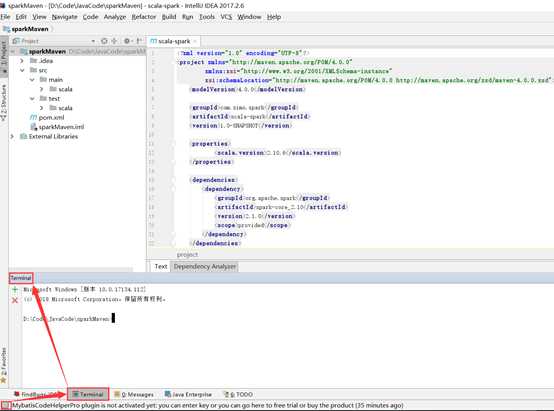554x411 pixels.
Task: Expand the .idea folder
Action: [x=22, y=61]
